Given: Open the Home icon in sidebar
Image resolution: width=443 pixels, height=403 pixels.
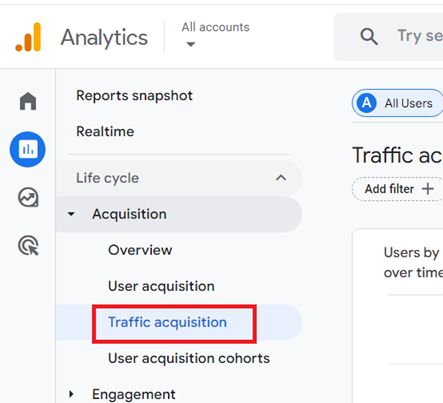Looking at the screenshot, I should point(28,101).
